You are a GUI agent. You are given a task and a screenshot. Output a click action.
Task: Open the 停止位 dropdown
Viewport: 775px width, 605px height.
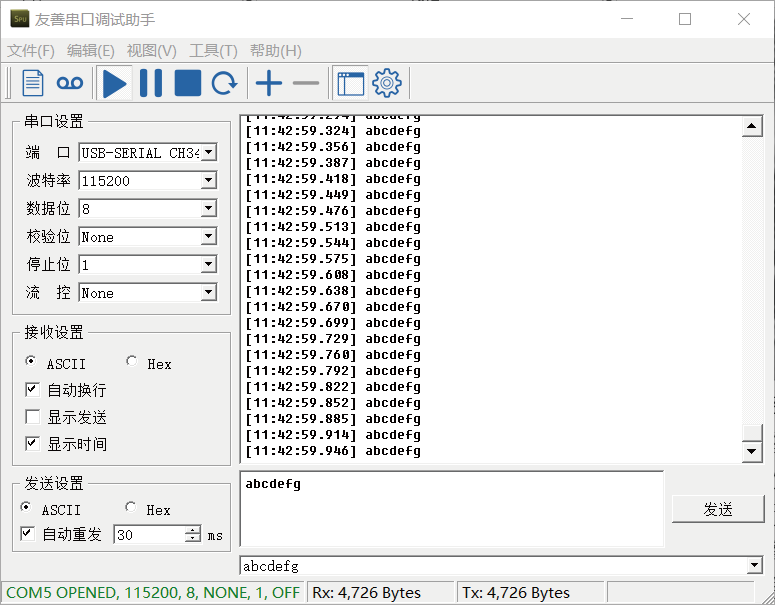(209, 264)
